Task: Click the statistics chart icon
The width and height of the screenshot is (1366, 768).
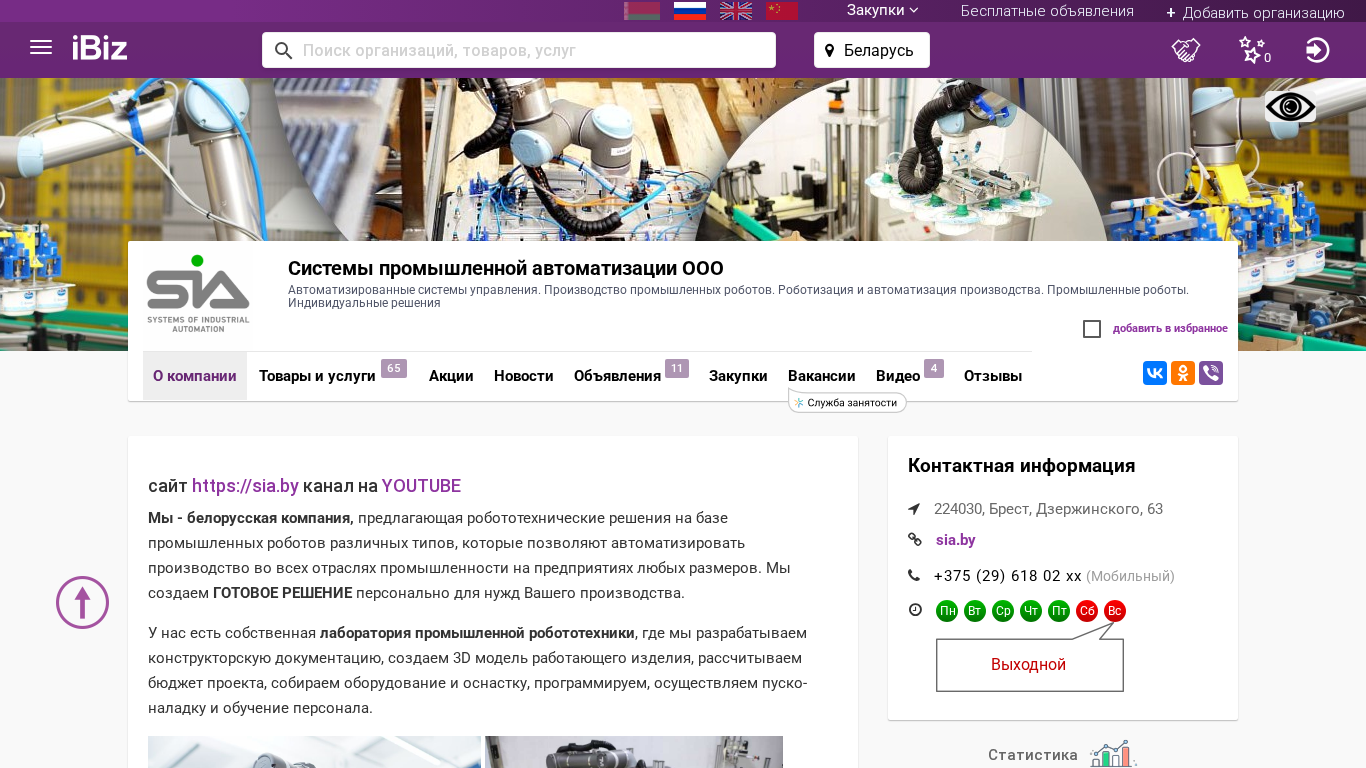Action: pyautogui.click(x=1113, y=754)
